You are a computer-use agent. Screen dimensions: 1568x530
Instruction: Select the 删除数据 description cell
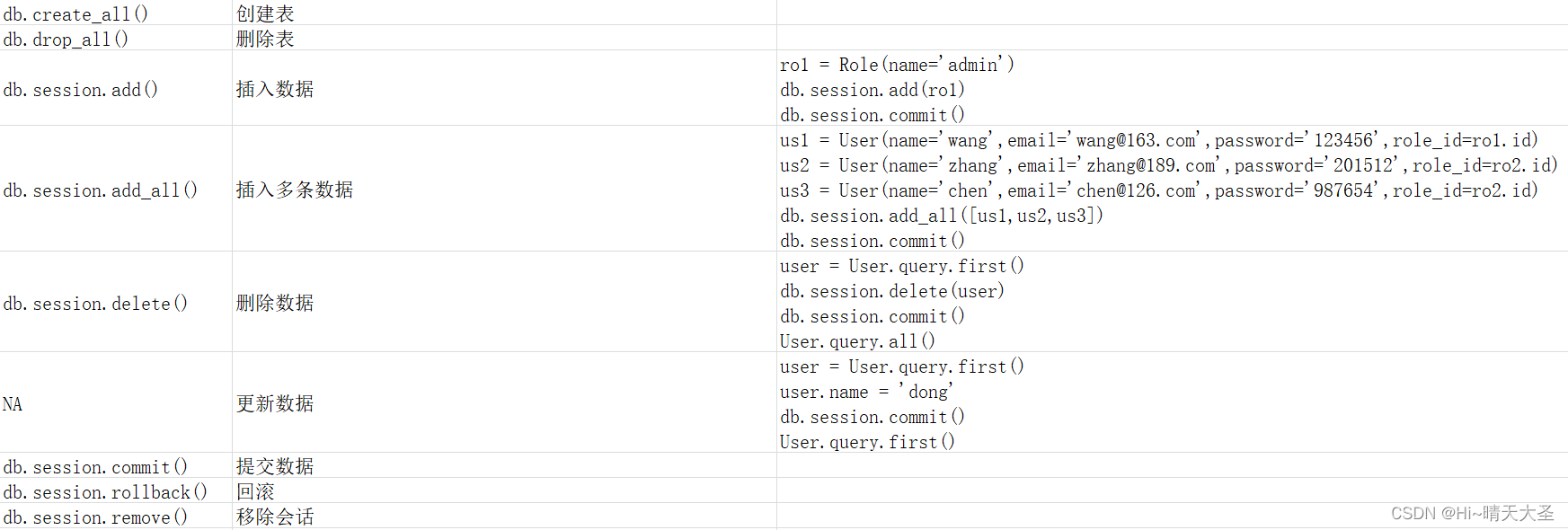[275, 303]
